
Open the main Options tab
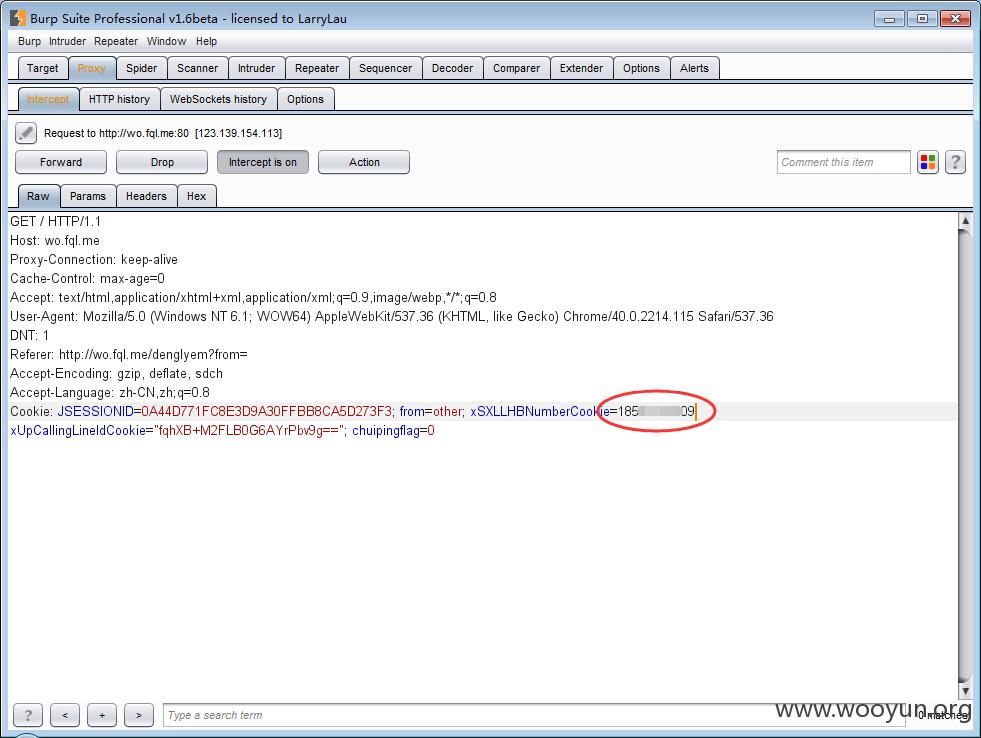coord(641,68)
